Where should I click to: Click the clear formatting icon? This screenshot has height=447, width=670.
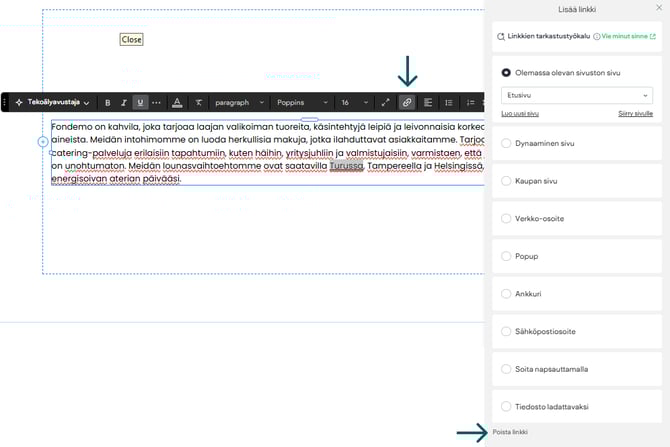(x=198, y=103)
